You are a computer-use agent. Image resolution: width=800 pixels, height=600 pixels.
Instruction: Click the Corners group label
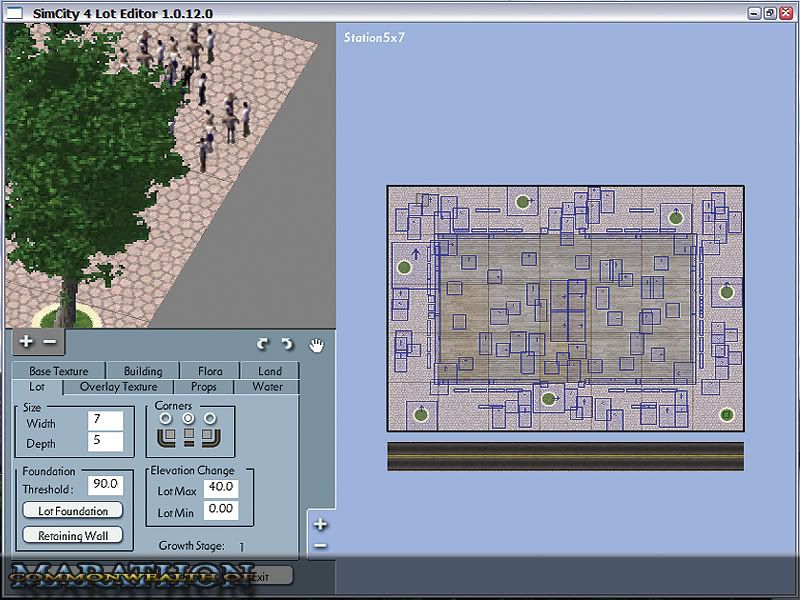pyautogui.click(x=173, y=406)
